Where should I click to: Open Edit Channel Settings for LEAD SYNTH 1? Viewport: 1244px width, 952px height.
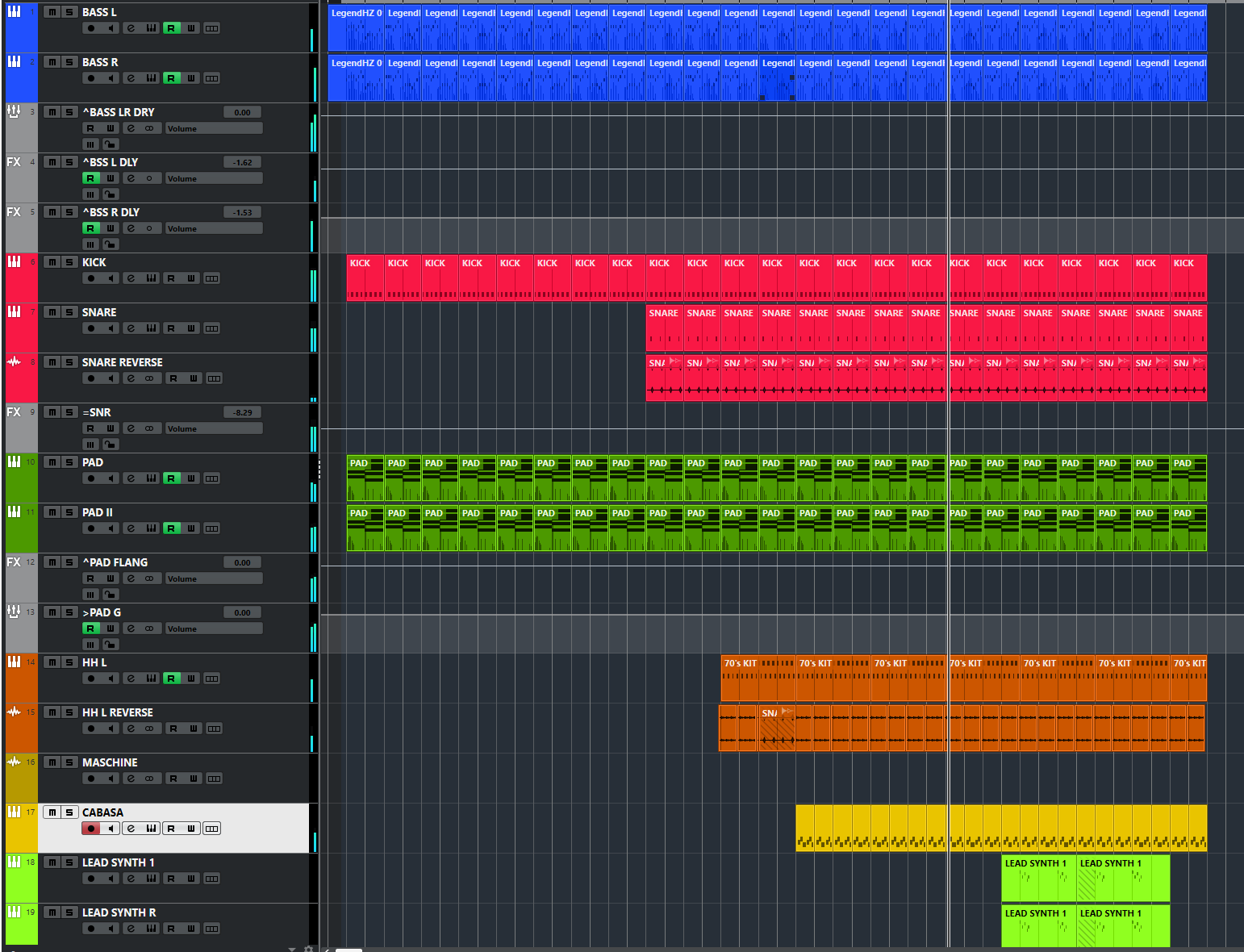click(131, 879)
